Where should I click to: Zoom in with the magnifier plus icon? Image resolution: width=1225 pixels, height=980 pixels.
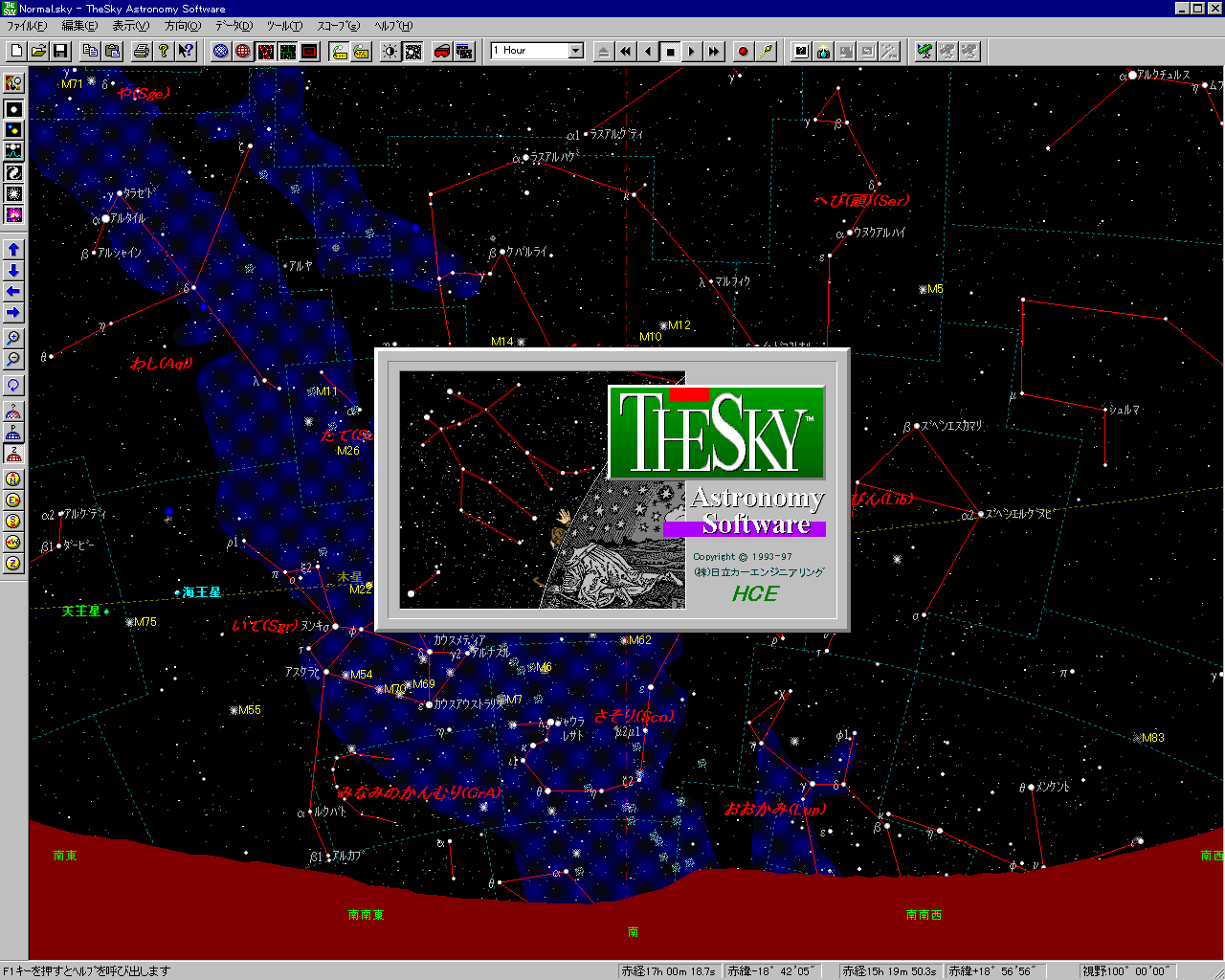pyautogui.click(x=13, y=338)
